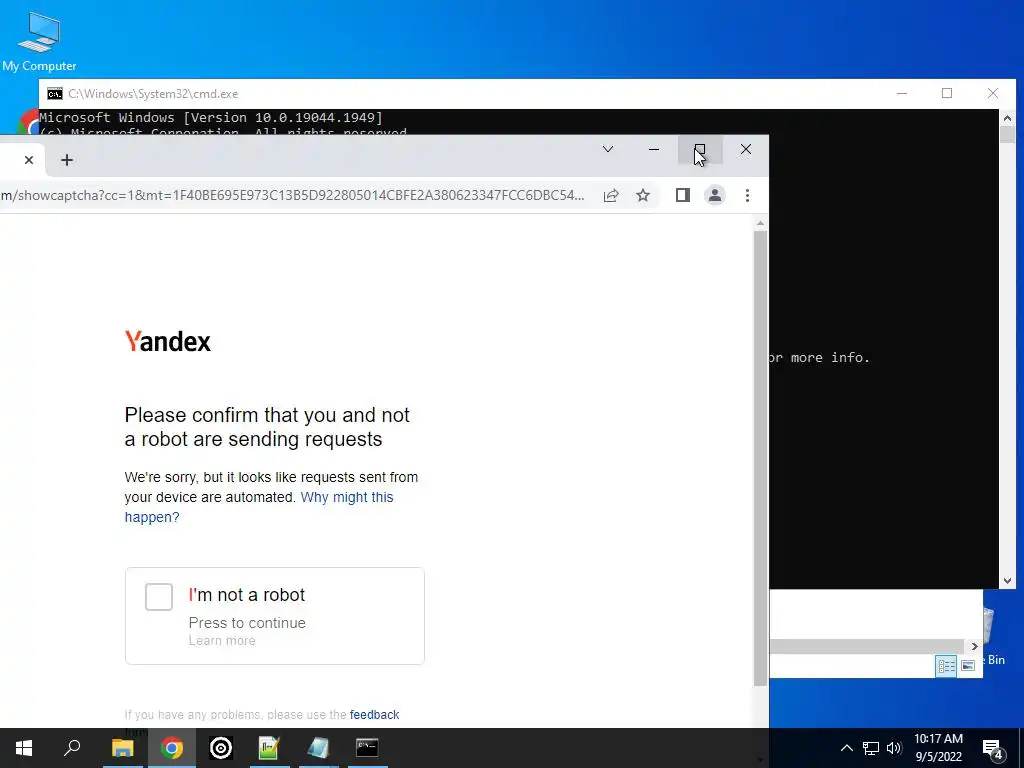Bookmark this page with the star

point(643,195)
